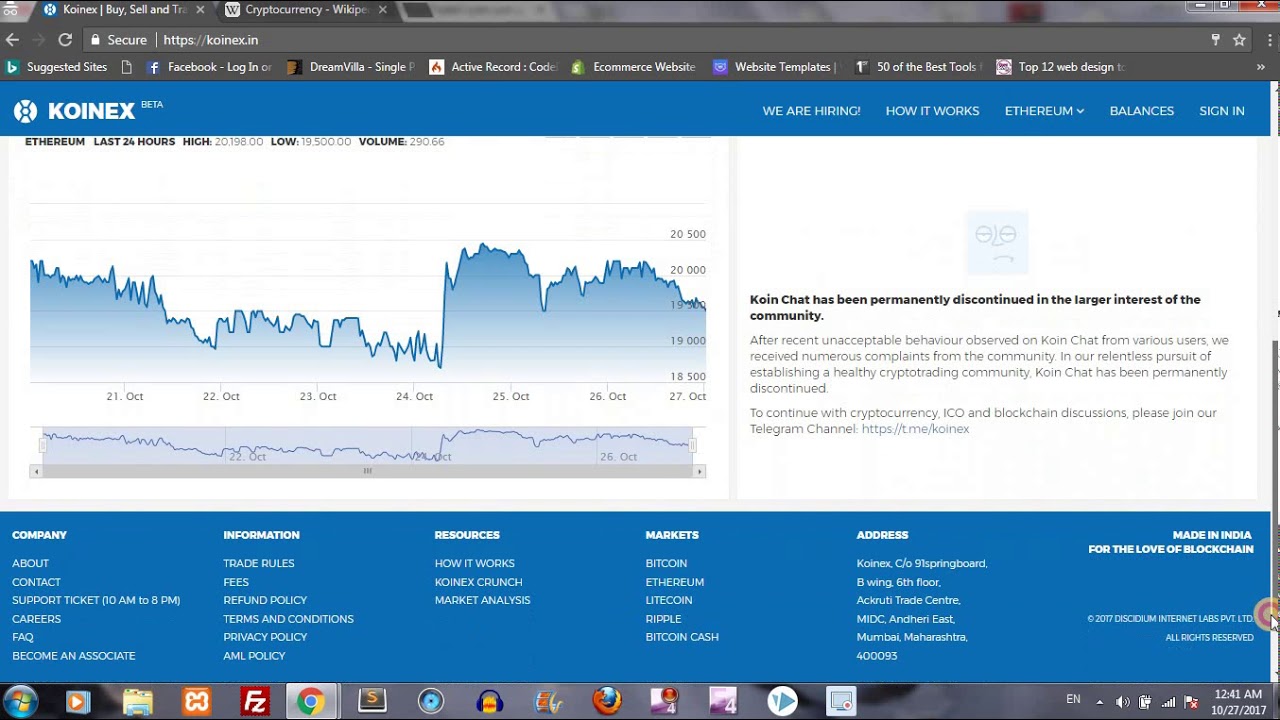
Task: Open XAMPP from taskbar
Action: pyautogui.click(x=196, y=701)
